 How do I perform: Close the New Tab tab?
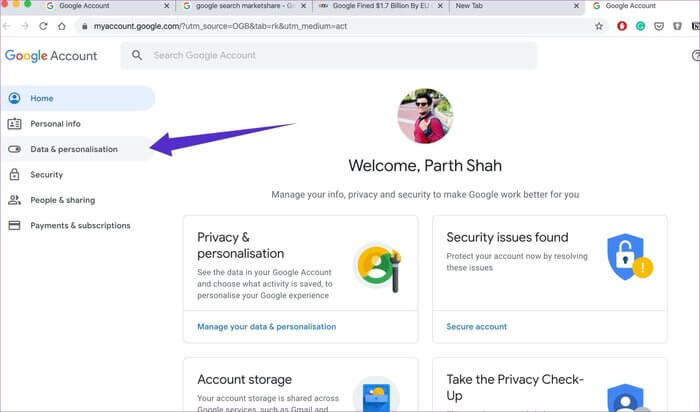click(x=576, y=6)
